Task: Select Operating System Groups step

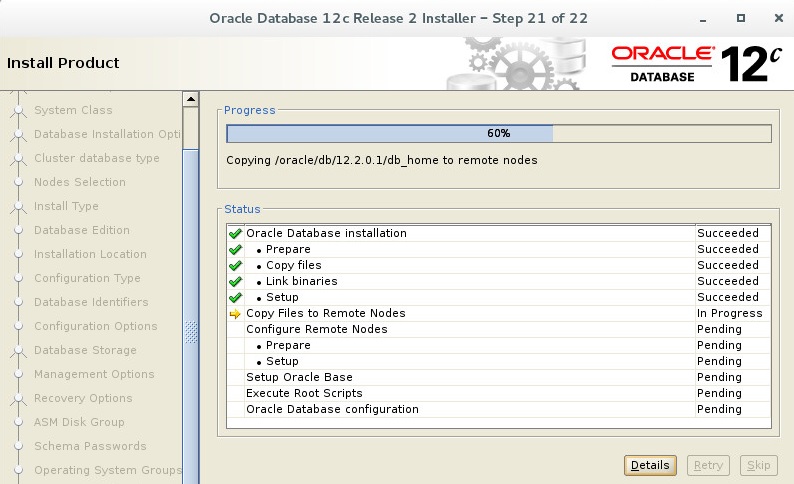Action: tap(107, 470)
